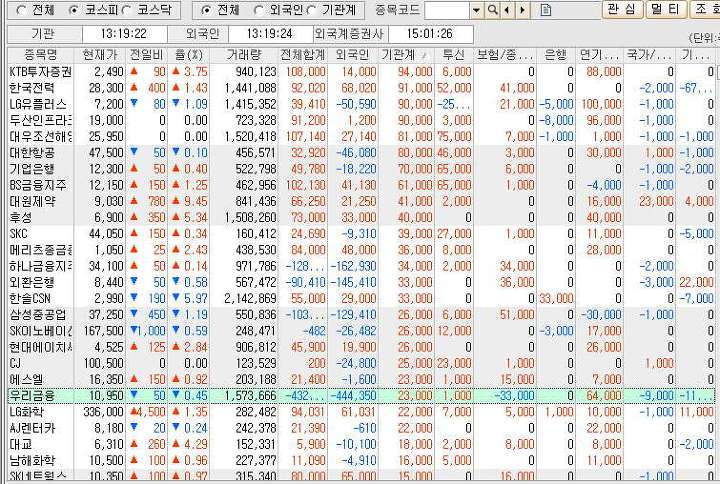This screenshot has height=484, width=720.
Task: Select the 대교 stock name
Action: click(x=20, y=444)
